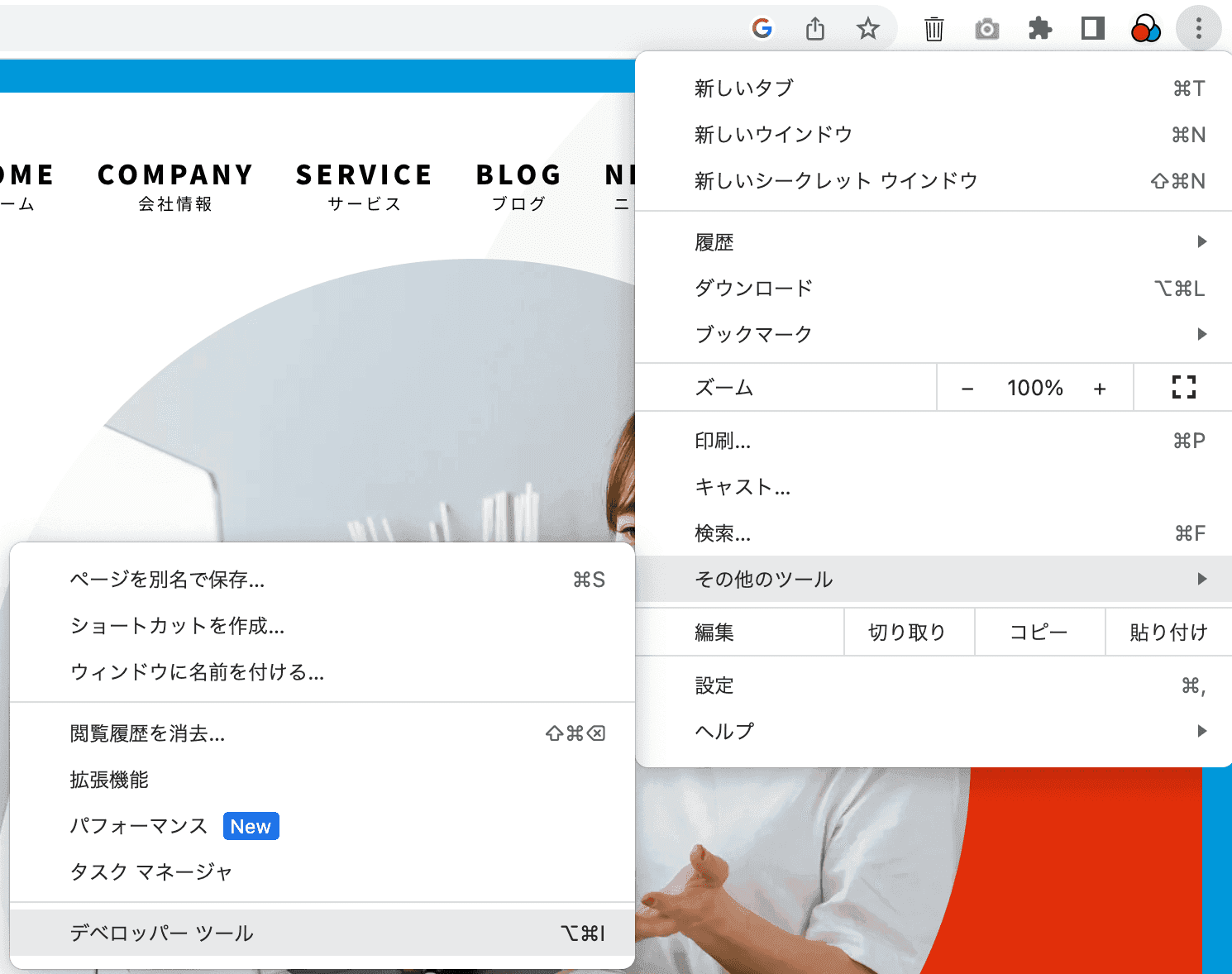Click the three-dot Chrome menu button
This screenshot has height=974, width=1232.
pyautogui.click(x=1198, y=29)
